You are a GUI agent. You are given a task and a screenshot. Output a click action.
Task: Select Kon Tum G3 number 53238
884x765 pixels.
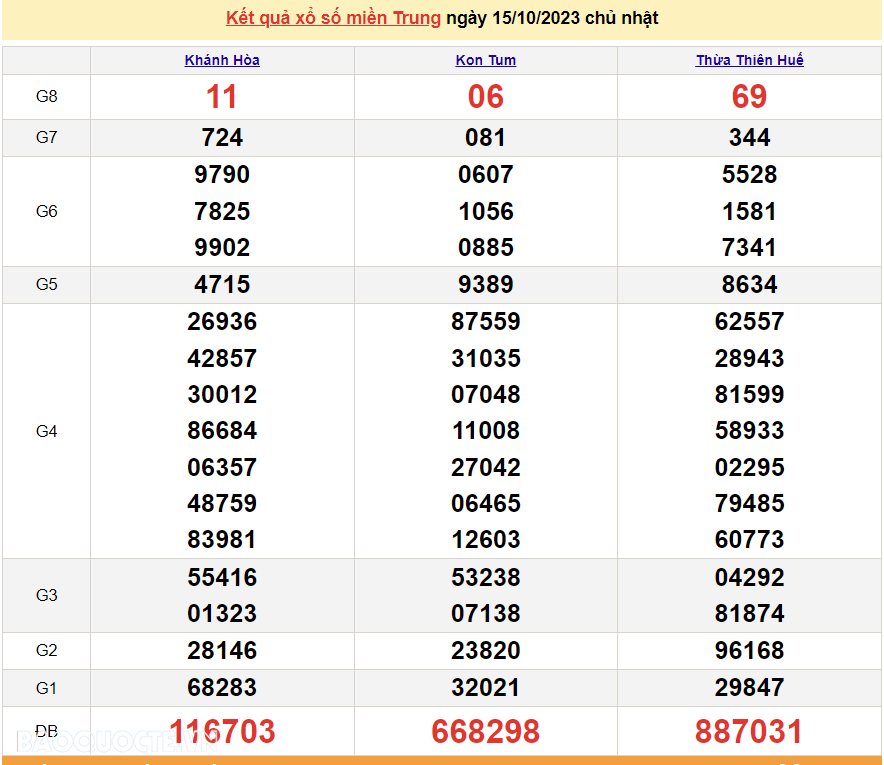[486, 578]
